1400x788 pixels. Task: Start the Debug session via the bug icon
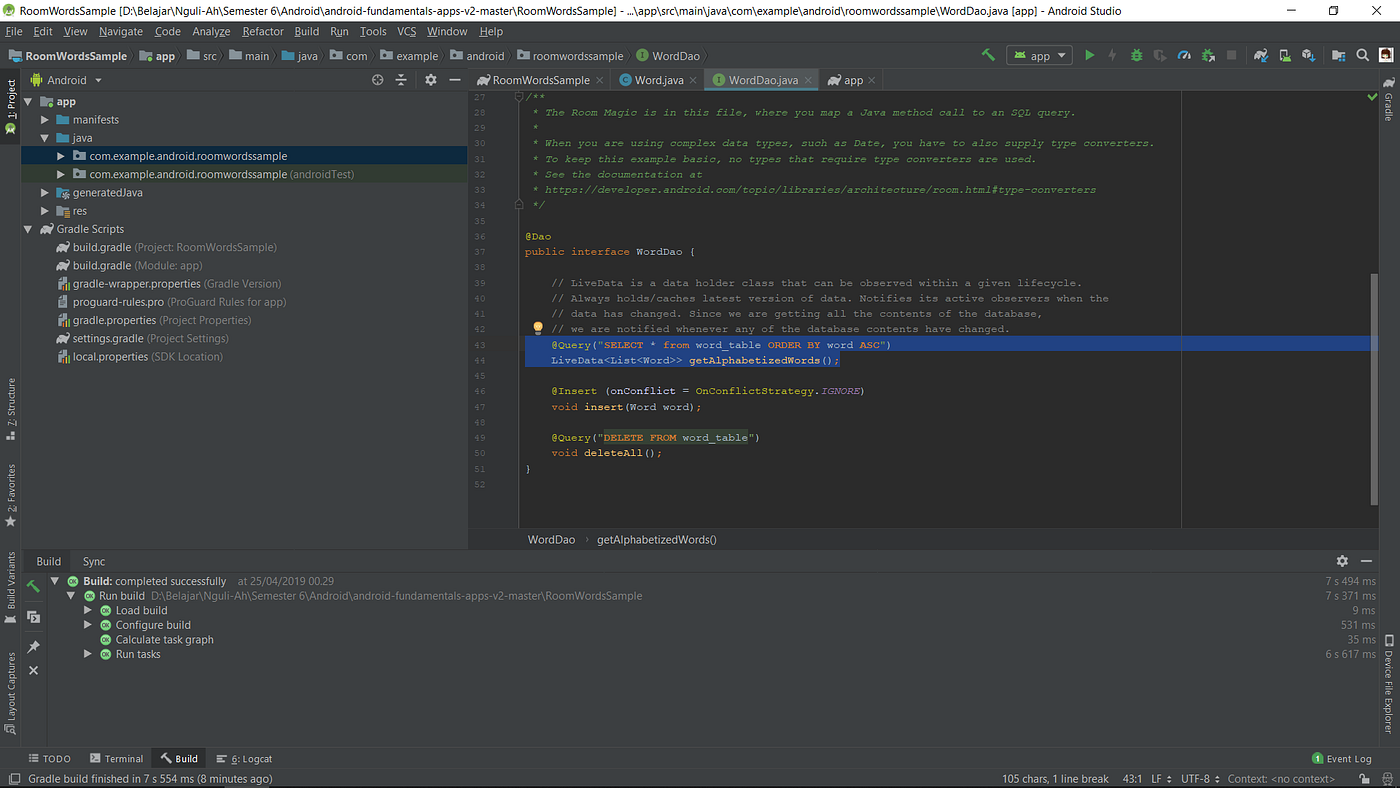[1136, 55]
